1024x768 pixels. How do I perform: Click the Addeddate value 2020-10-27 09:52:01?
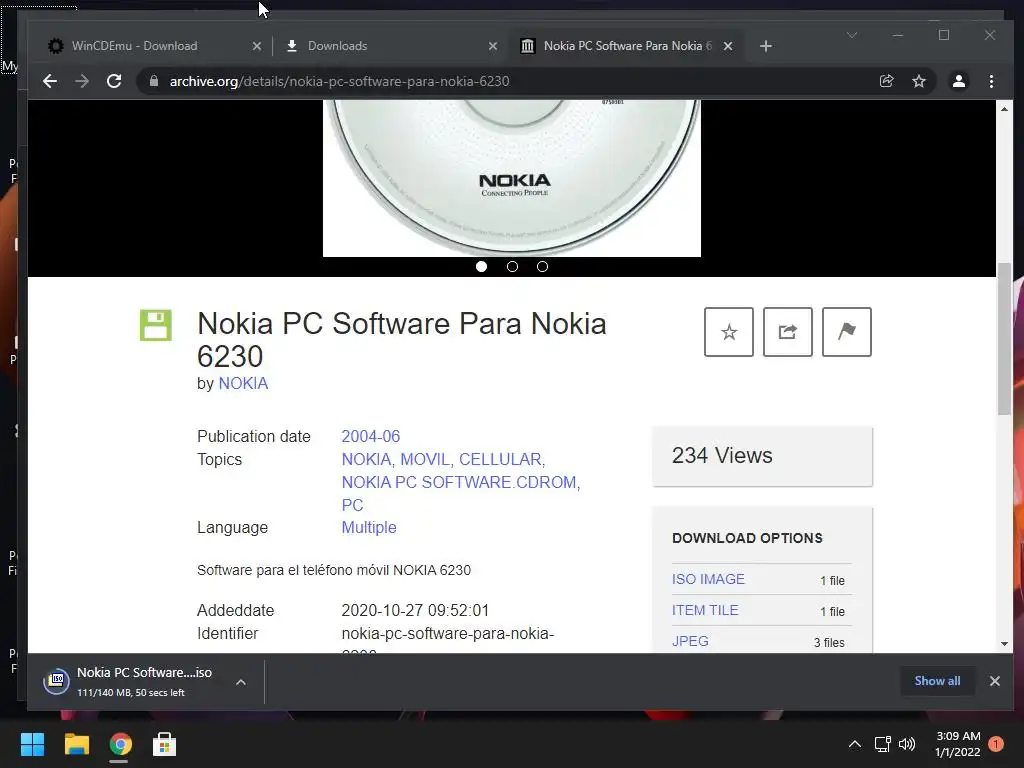[x=415, y=610]
